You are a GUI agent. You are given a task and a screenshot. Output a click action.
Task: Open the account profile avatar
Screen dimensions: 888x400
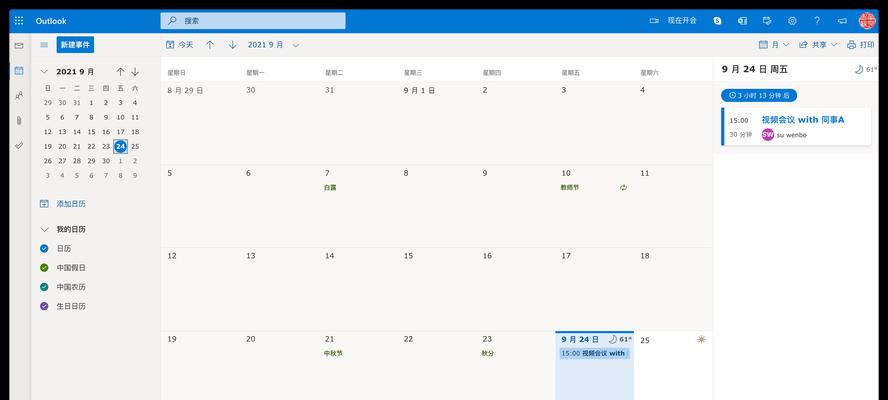pos(867,21)
